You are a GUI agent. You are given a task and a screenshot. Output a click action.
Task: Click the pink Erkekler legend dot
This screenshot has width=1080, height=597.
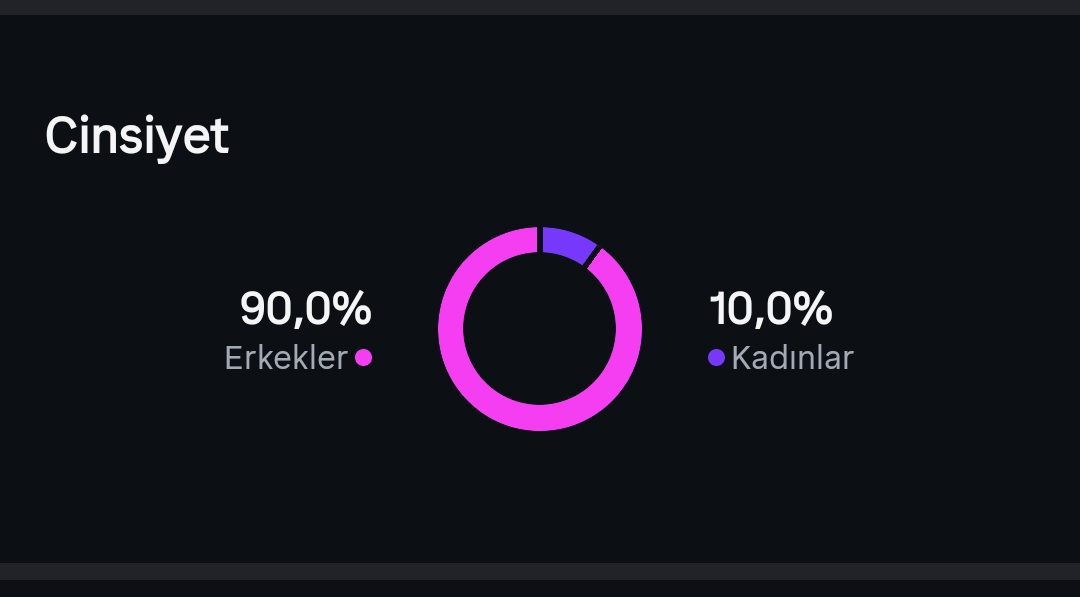[x=364, y=357]
